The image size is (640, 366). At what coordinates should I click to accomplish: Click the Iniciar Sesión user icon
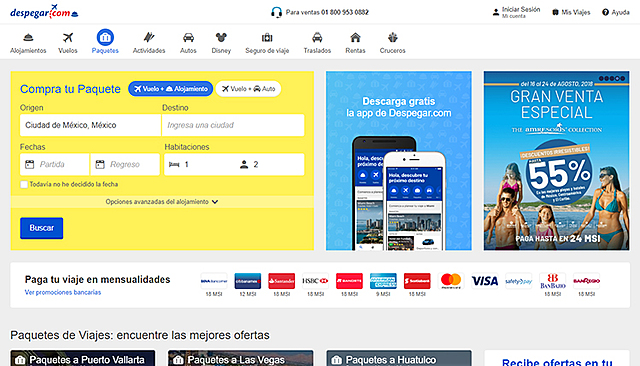pos(496,12)
